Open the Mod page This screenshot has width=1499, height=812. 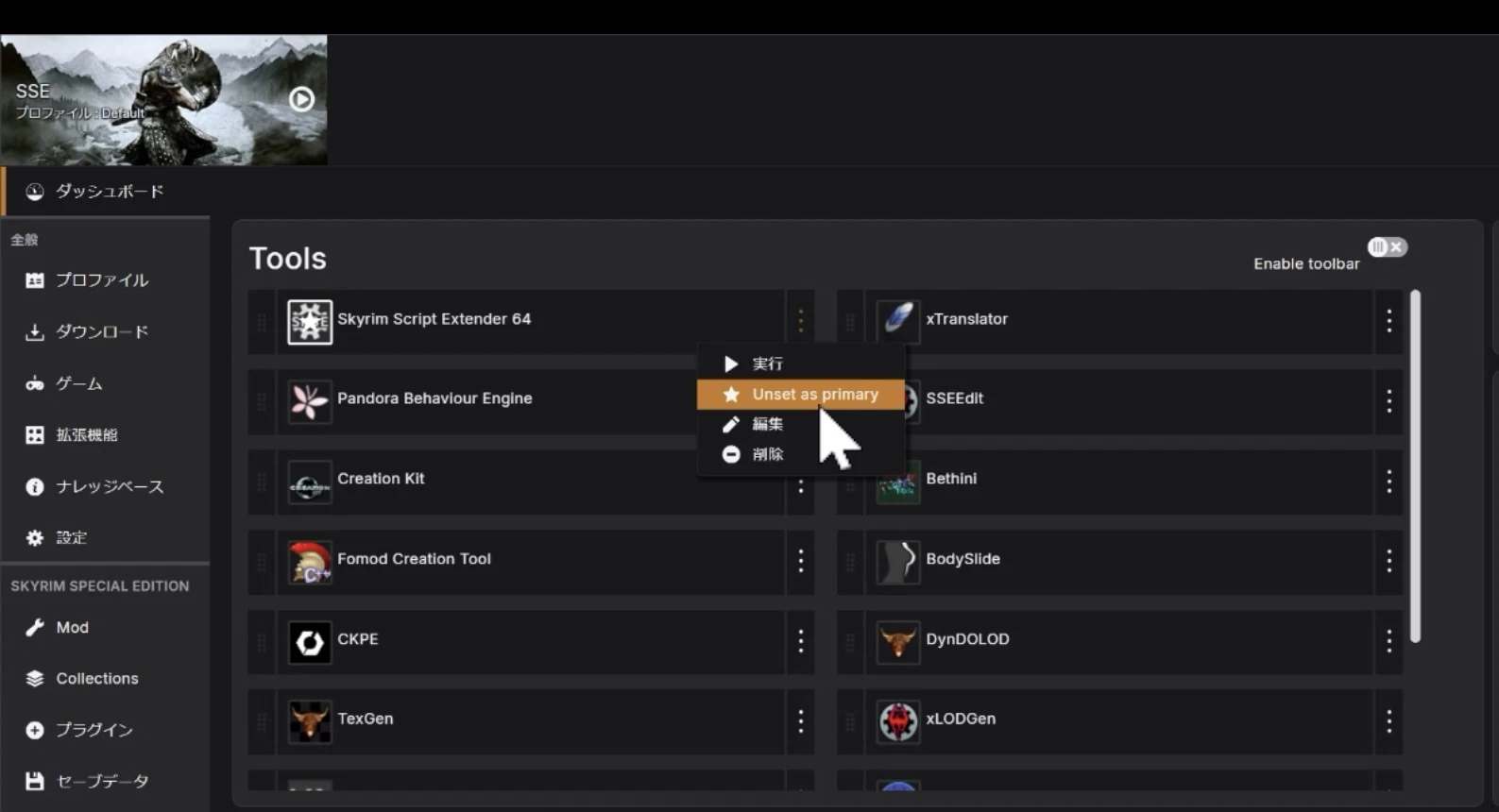(106, 627)
